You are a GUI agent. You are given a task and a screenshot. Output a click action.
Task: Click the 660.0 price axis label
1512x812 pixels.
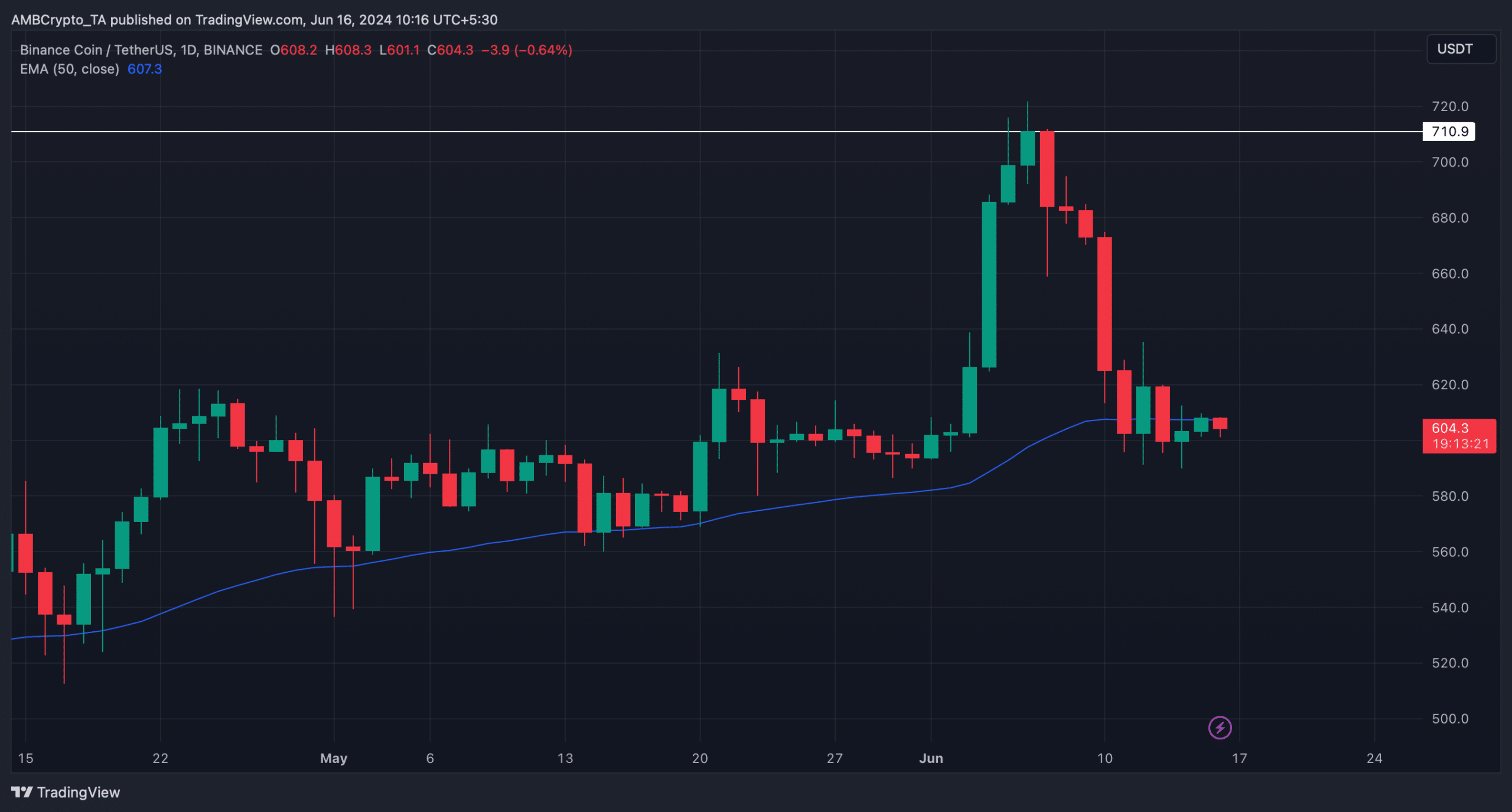(x=1450, y=273)
